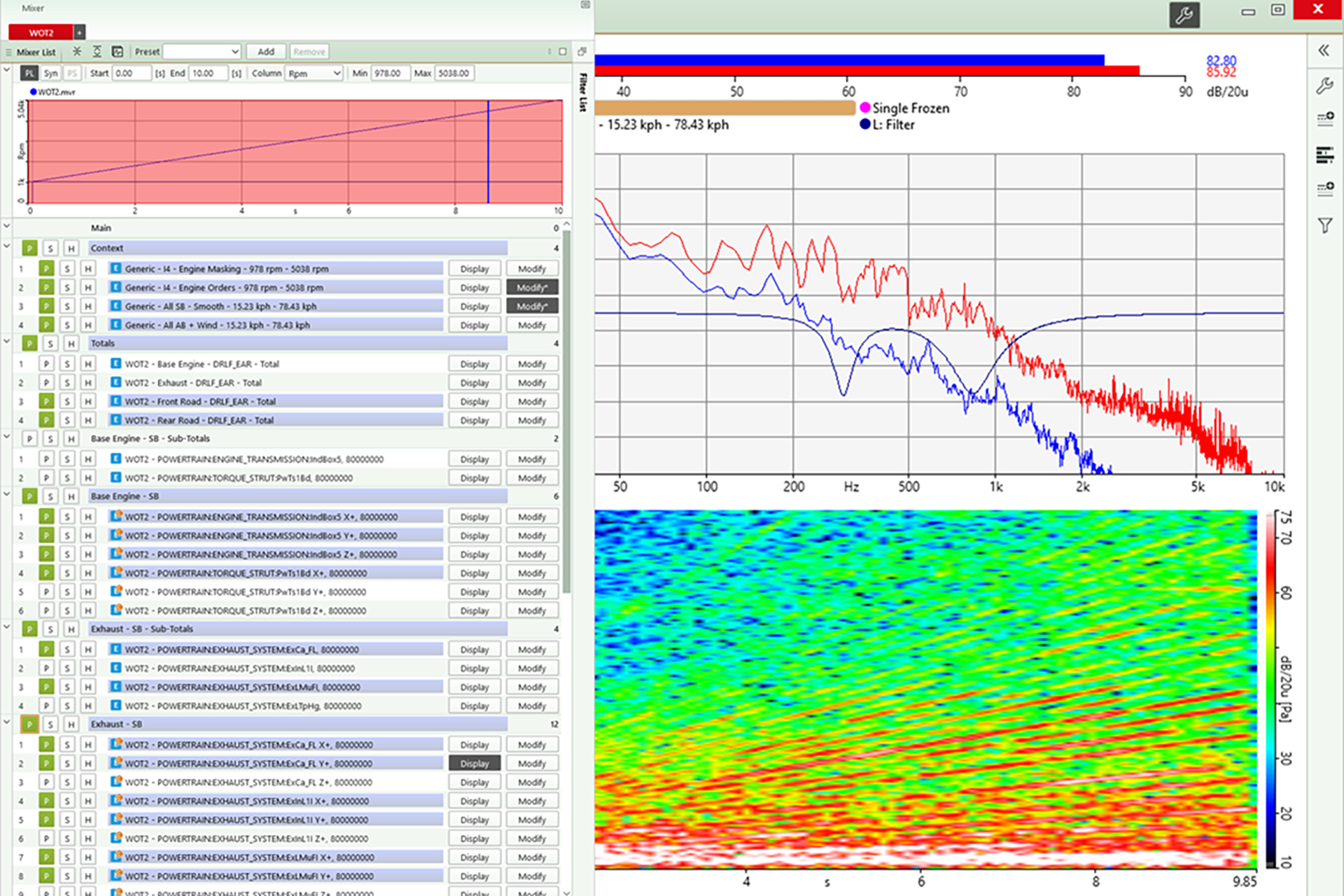The width and height of the screenshot is (1344, 896).
Task: Switch to Syn mode tab
Action: pos(50,73)
